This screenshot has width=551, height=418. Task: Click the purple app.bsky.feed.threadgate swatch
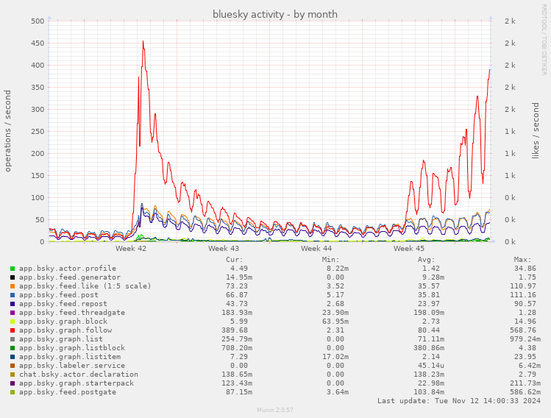coord(13,313)
